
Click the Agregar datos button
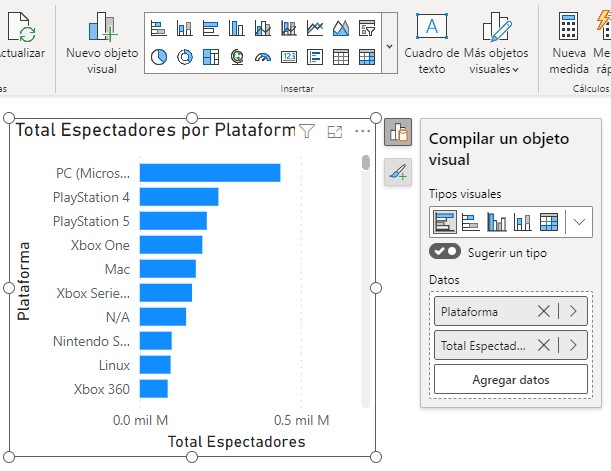511,379
